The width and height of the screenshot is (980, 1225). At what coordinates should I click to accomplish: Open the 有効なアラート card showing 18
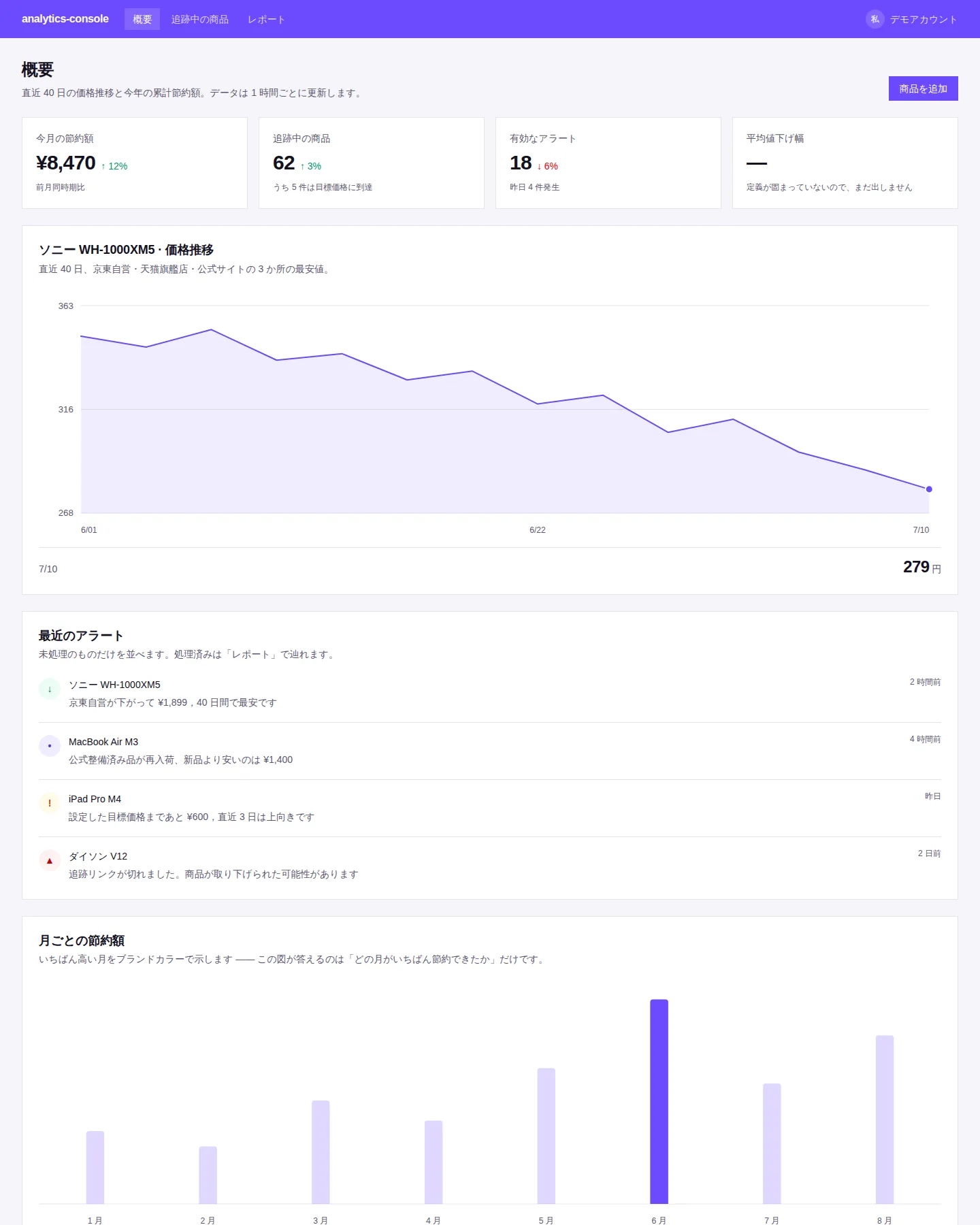pyautogui.click(x=608, y=163)
